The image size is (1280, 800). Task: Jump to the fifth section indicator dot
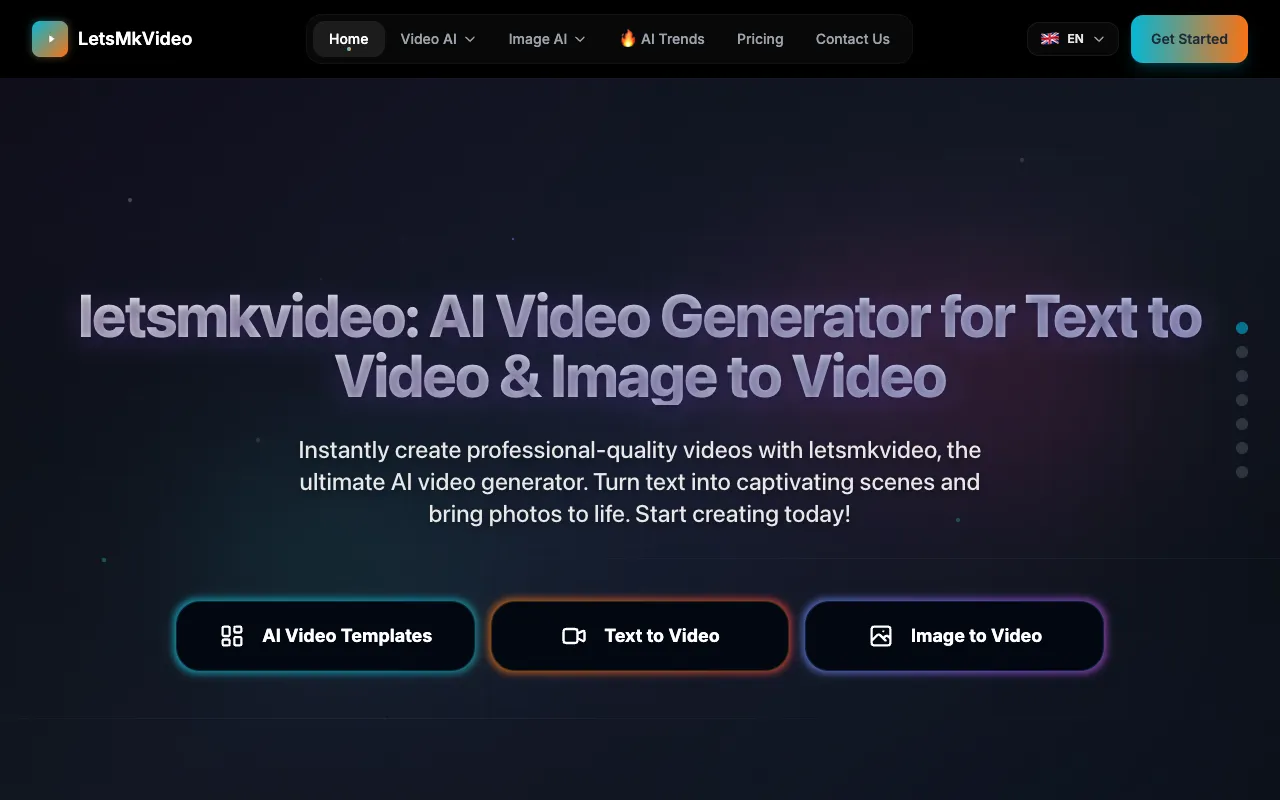tap(1242, 424)
